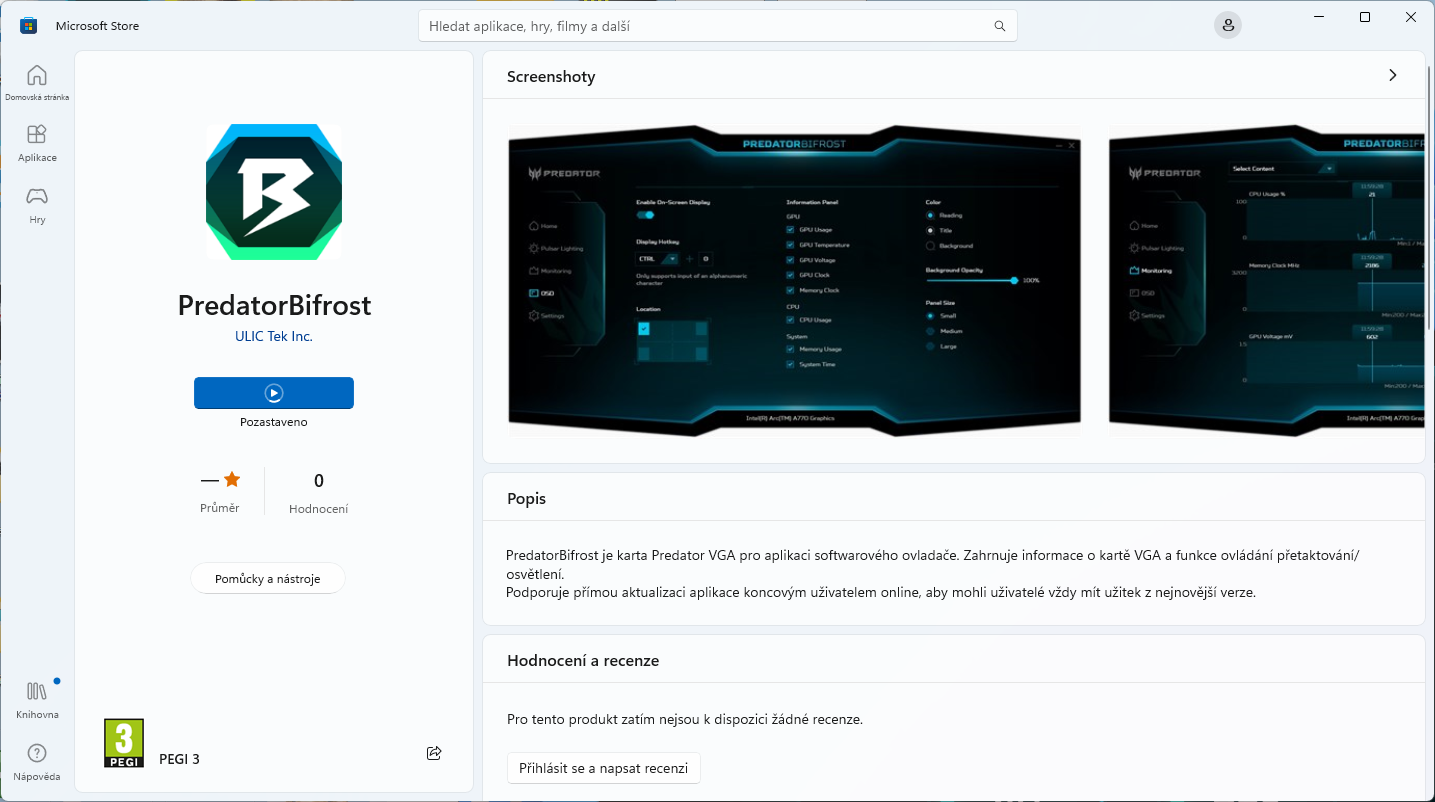This screenshot has width=1435, height=802.
Task: Resume the download with the Pozastaveno button
Action: [273, 392]
